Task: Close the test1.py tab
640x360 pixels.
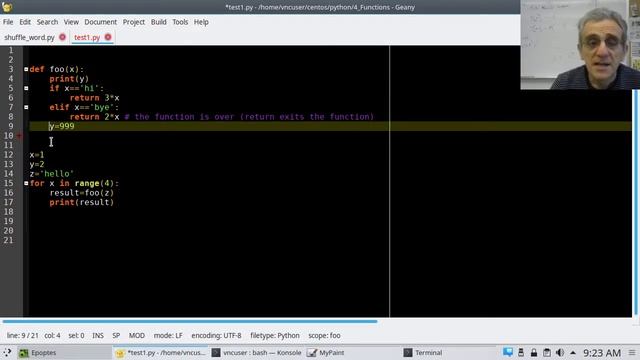Action: [108, 37]
